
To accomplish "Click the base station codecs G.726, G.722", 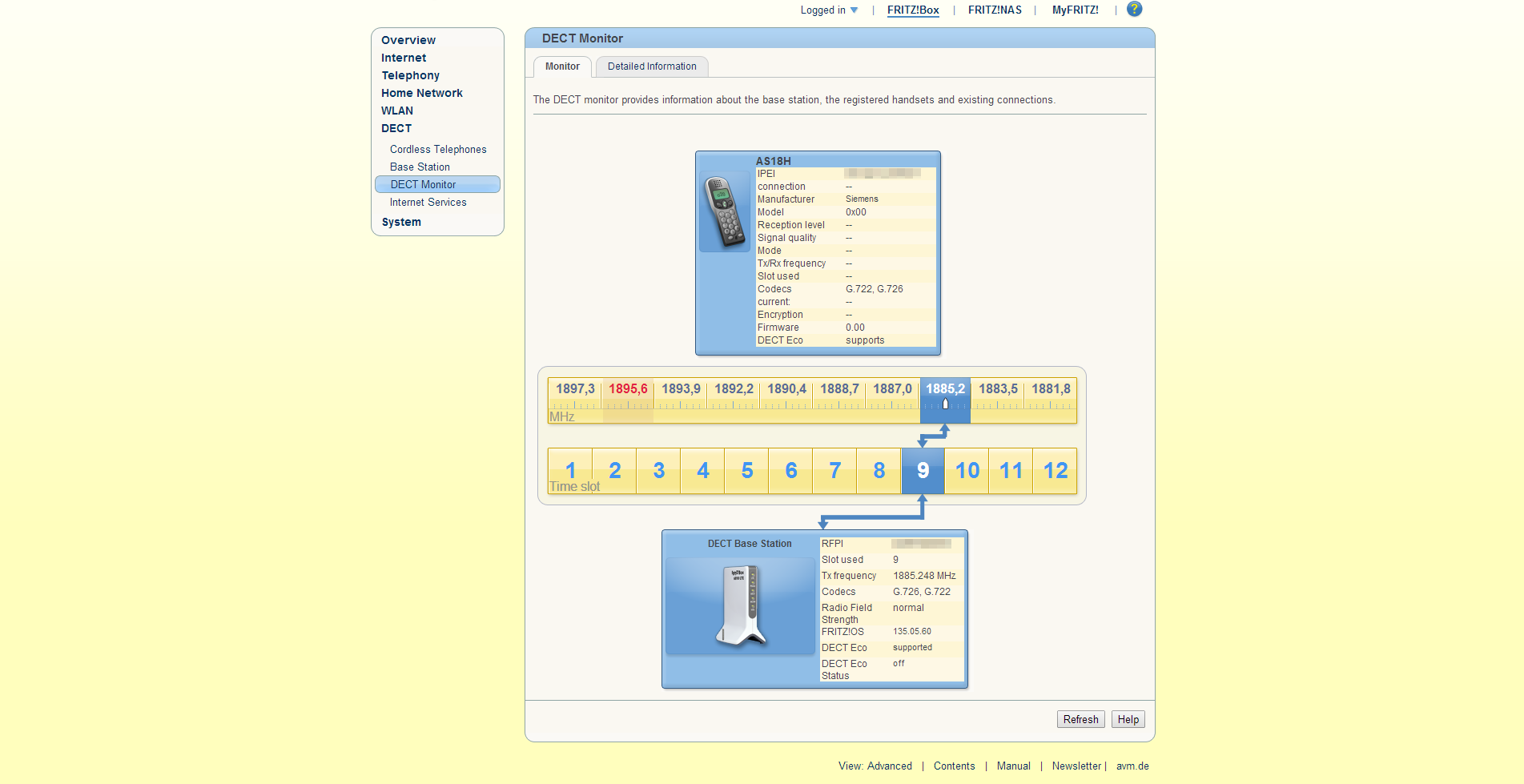I will coord(921,592).
